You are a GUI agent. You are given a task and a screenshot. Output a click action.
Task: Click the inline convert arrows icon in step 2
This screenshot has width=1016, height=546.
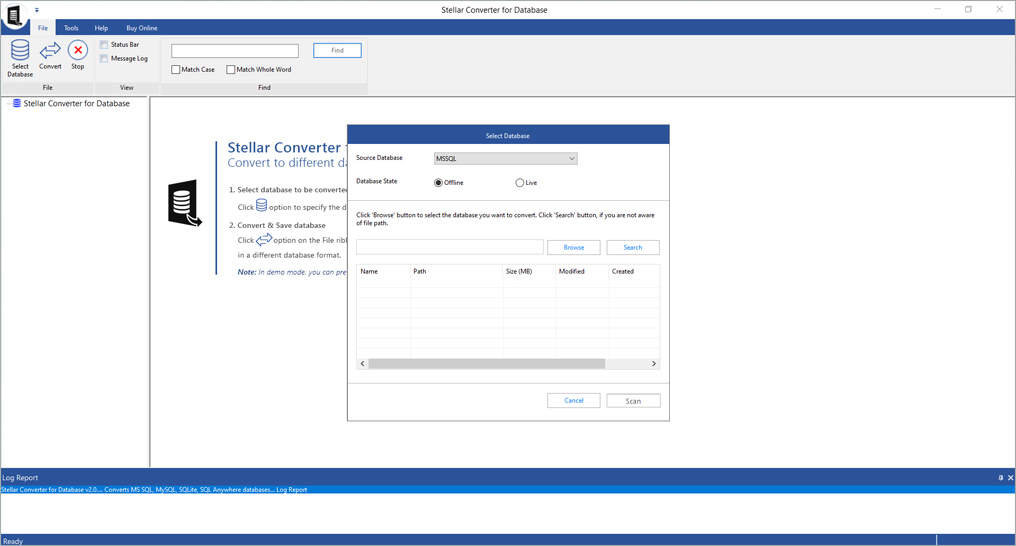pos(264,240)
